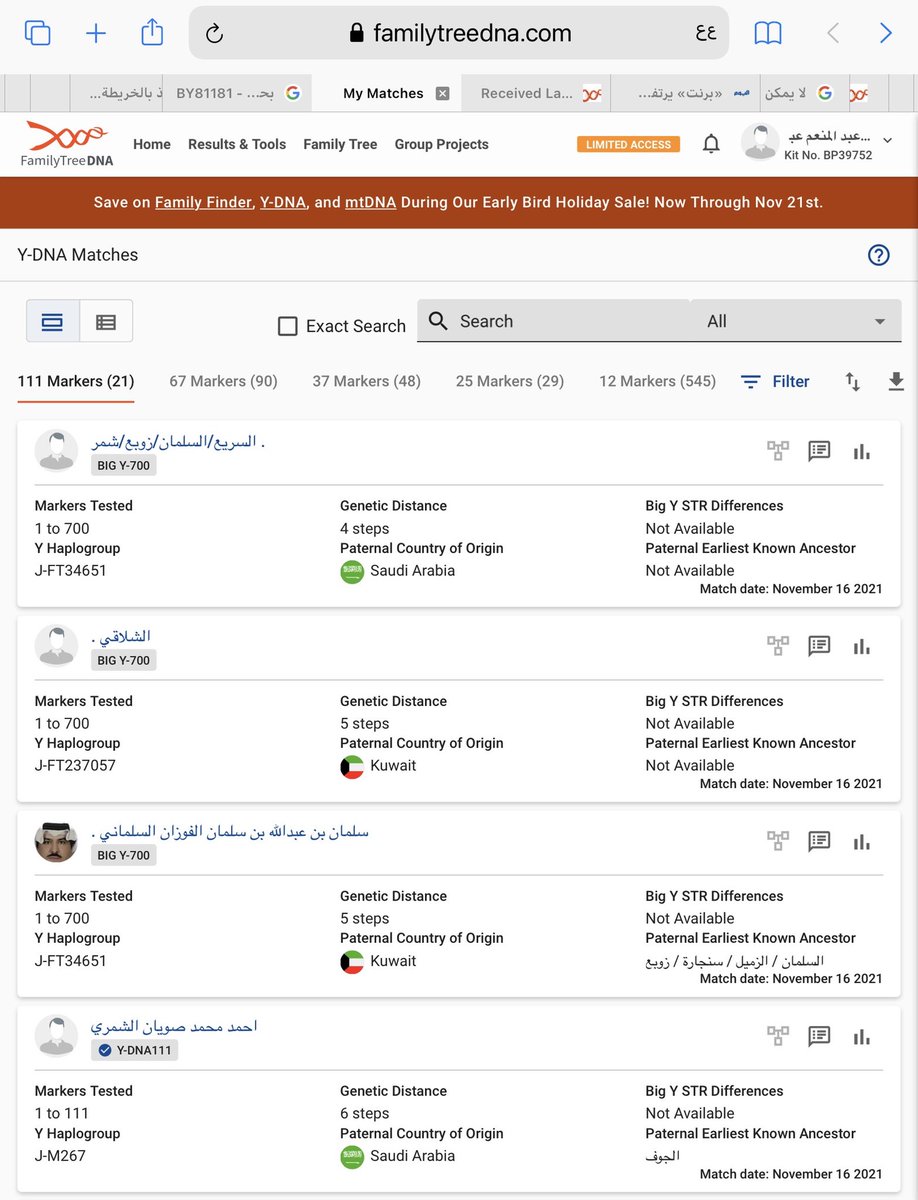Click the FamilyTreeDNA logo
918x1200 pixels.
pos(67,144)
